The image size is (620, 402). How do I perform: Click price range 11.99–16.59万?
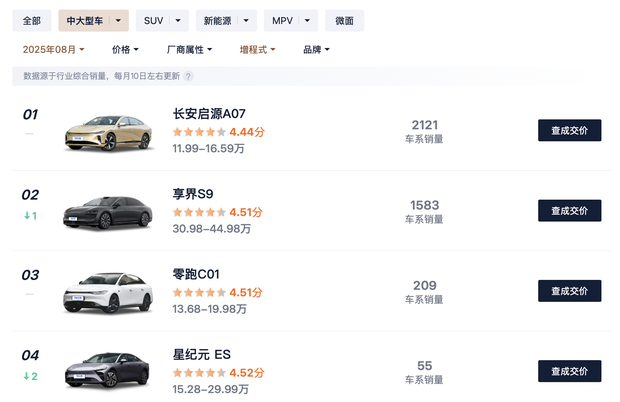point(208,149)
